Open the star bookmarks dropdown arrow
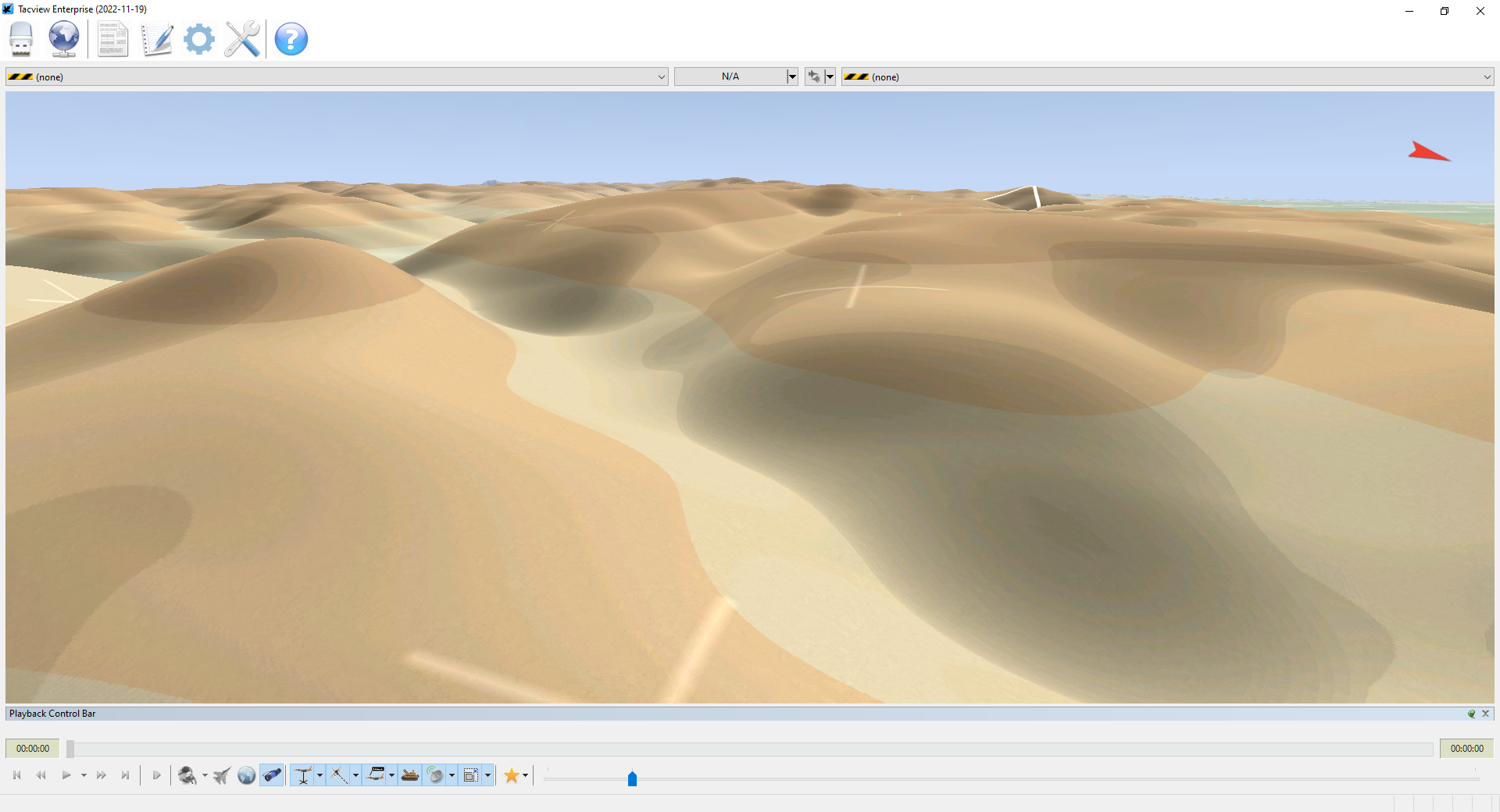This screenshot has height=812, width=1500. point(525,775)
